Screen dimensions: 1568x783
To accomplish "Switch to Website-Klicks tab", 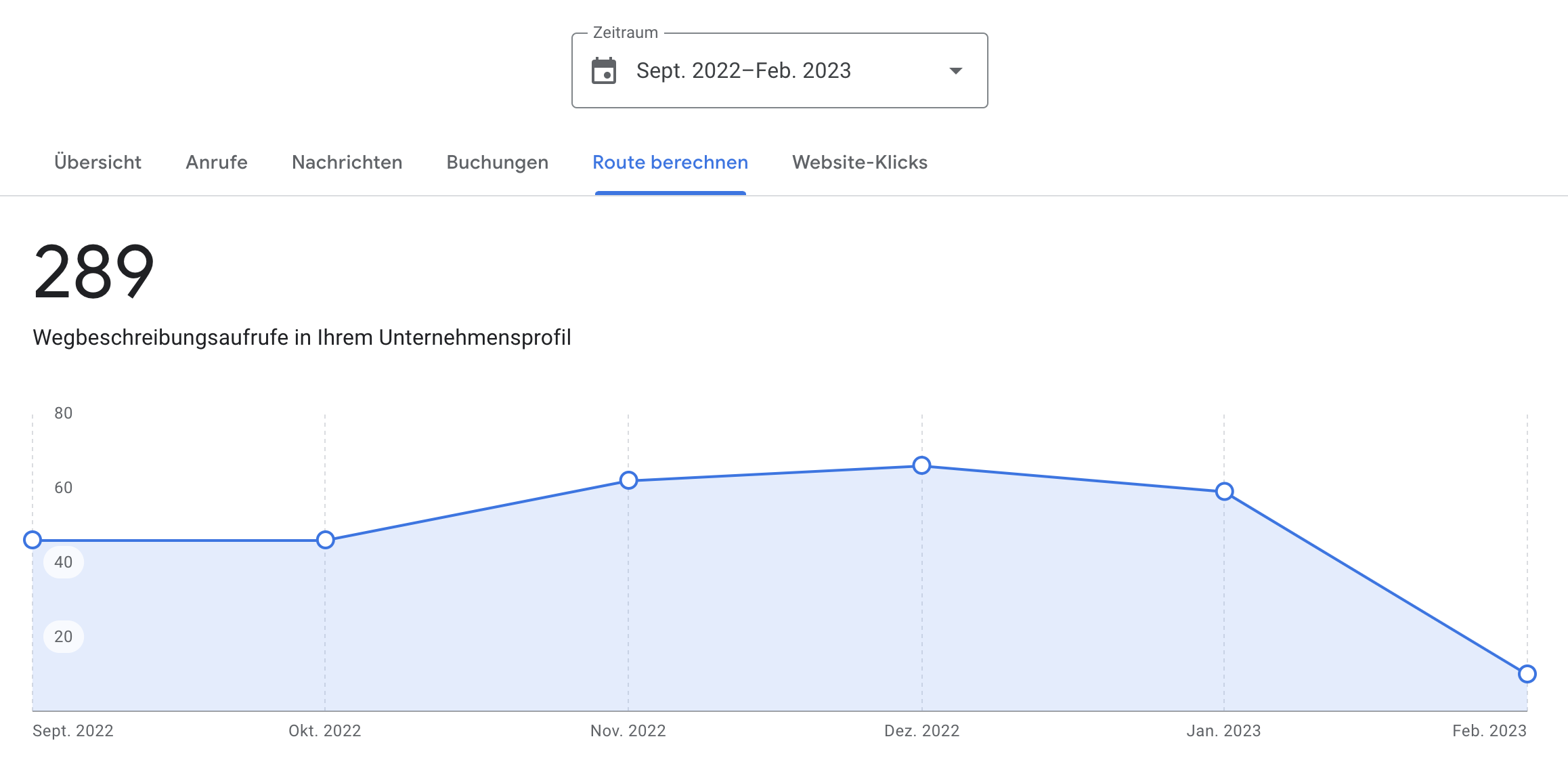I will (859, 163).
